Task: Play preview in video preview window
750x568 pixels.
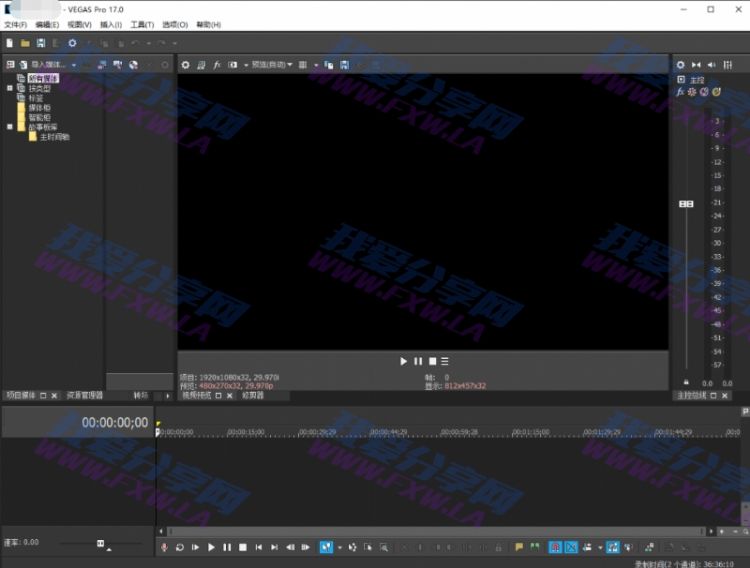Action: coord(403,361)
